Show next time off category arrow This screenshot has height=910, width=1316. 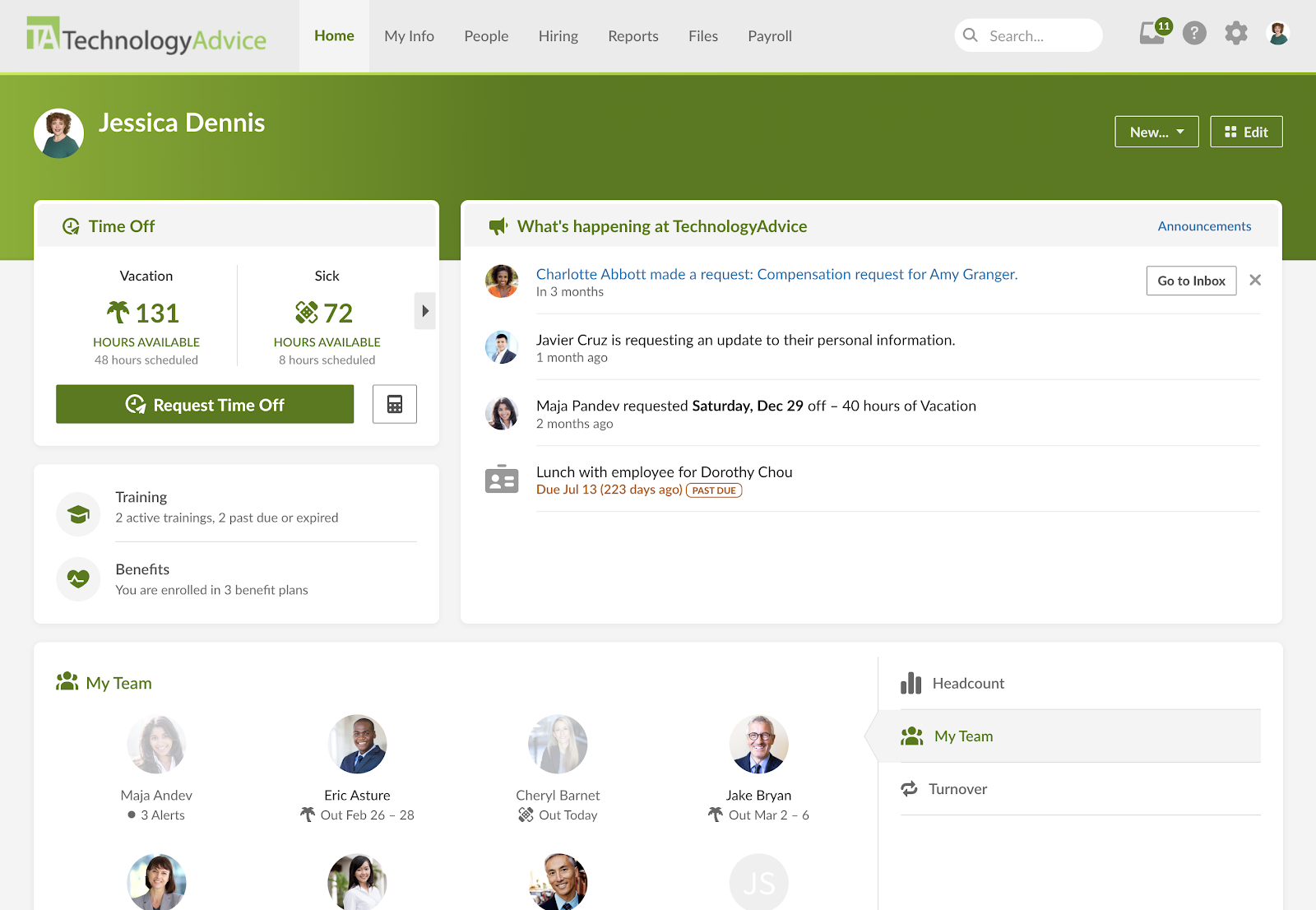click(424, 311)
